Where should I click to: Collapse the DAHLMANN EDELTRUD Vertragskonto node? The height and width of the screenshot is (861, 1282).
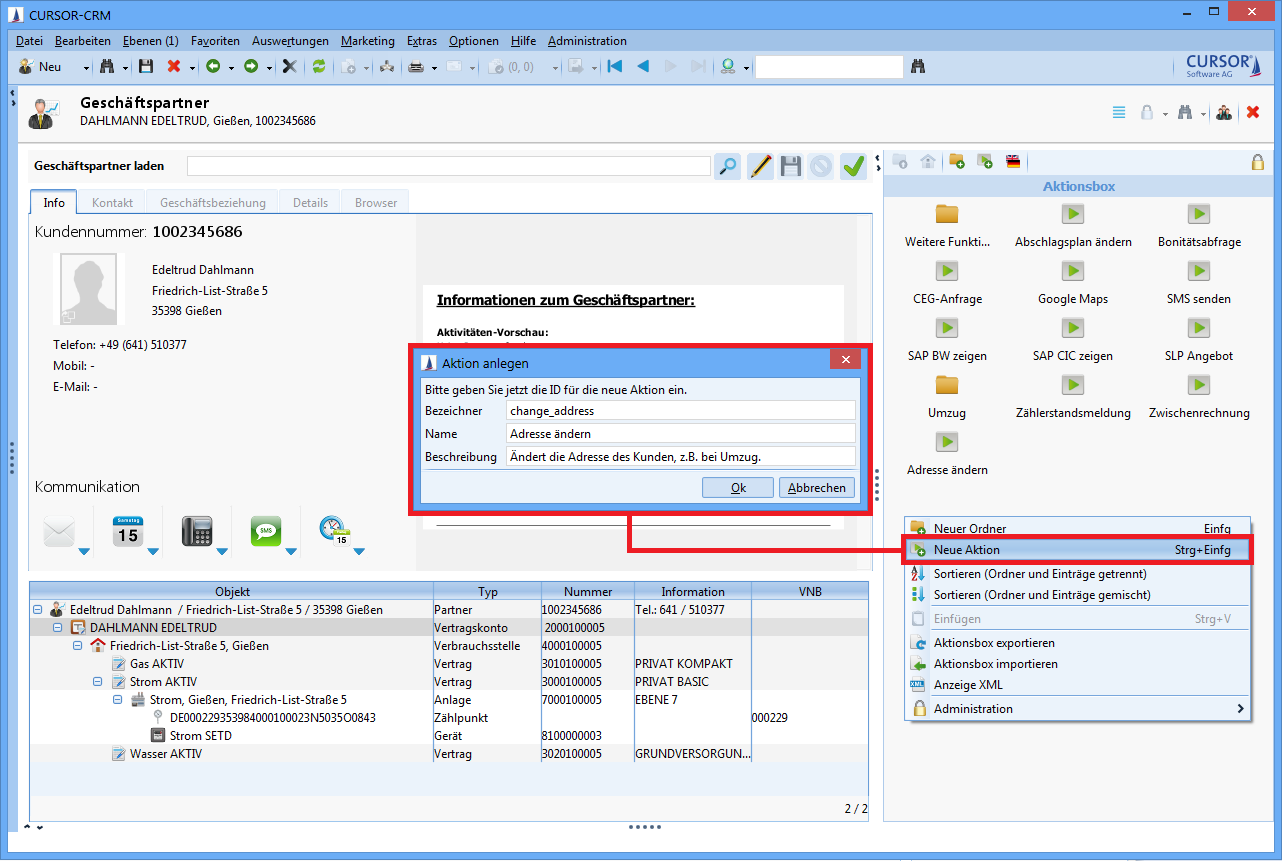tap(58, 628)
